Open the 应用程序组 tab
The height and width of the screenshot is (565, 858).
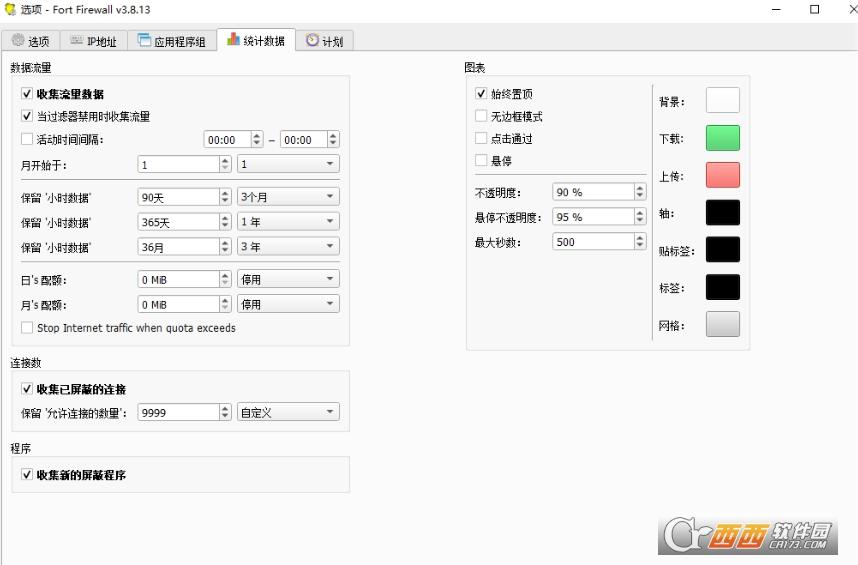click(172, 40)
